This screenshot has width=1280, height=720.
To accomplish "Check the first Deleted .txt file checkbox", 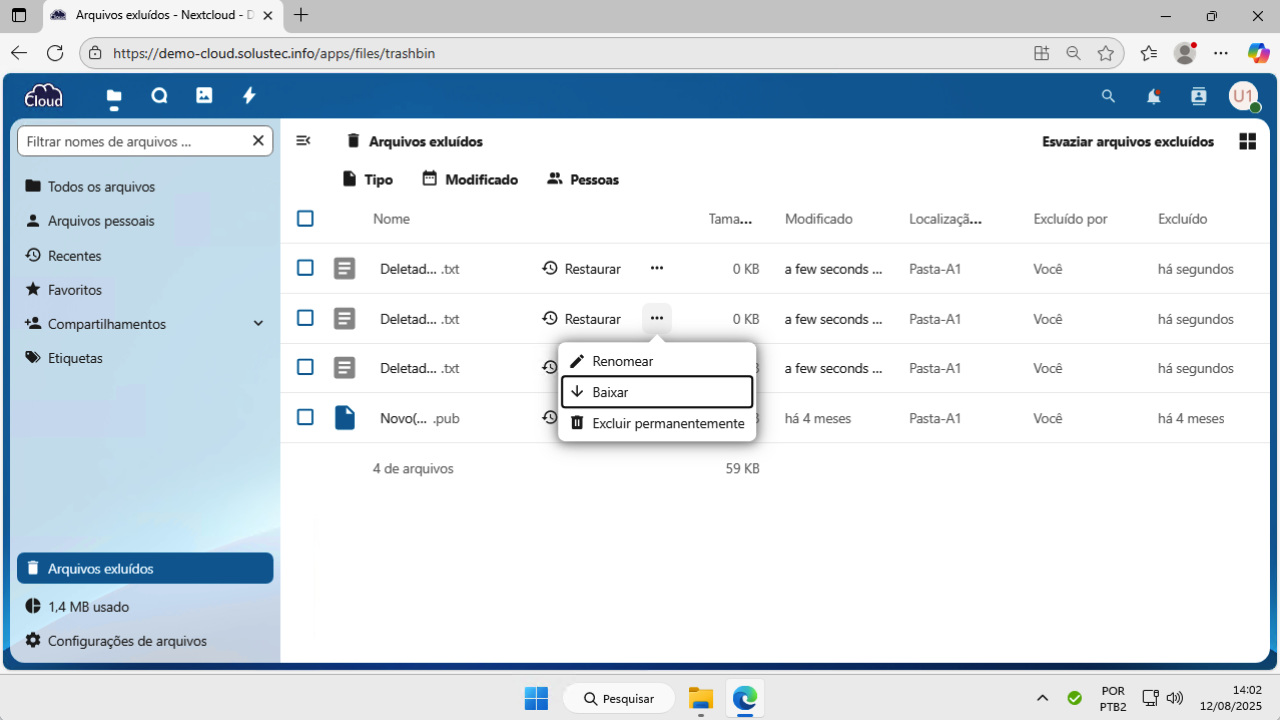I will [305, 268].
